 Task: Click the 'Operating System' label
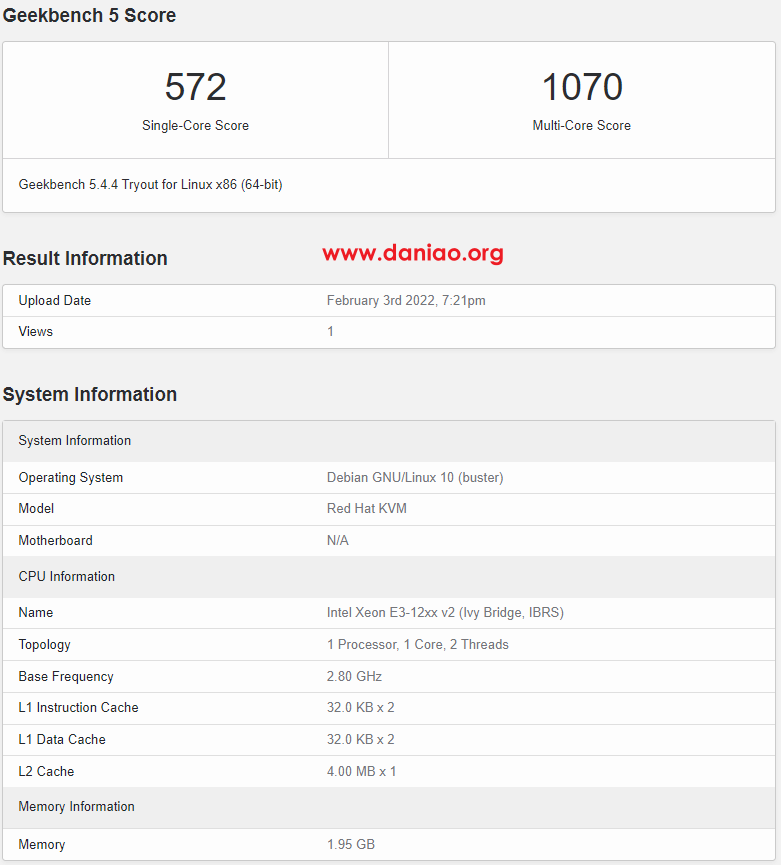(x=71, y=478)
